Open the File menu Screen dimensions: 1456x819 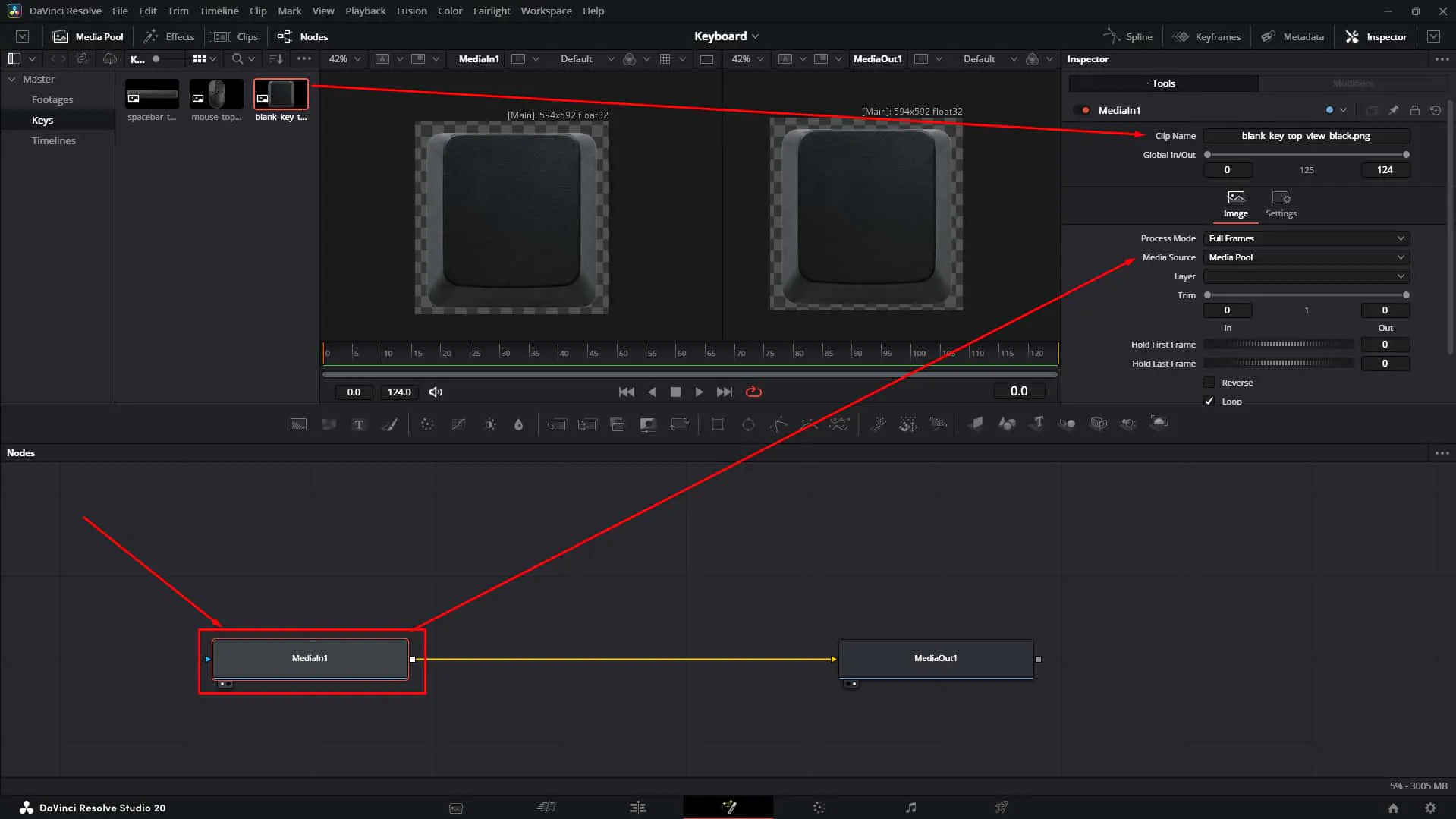coord(120,11)
